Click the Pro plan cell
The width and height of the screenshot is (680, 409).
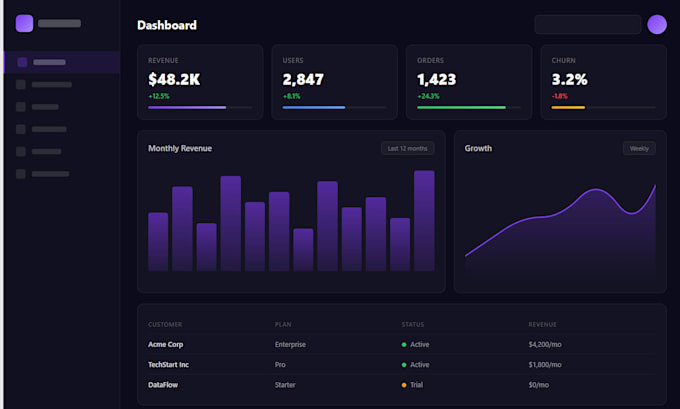coord(280,365)
